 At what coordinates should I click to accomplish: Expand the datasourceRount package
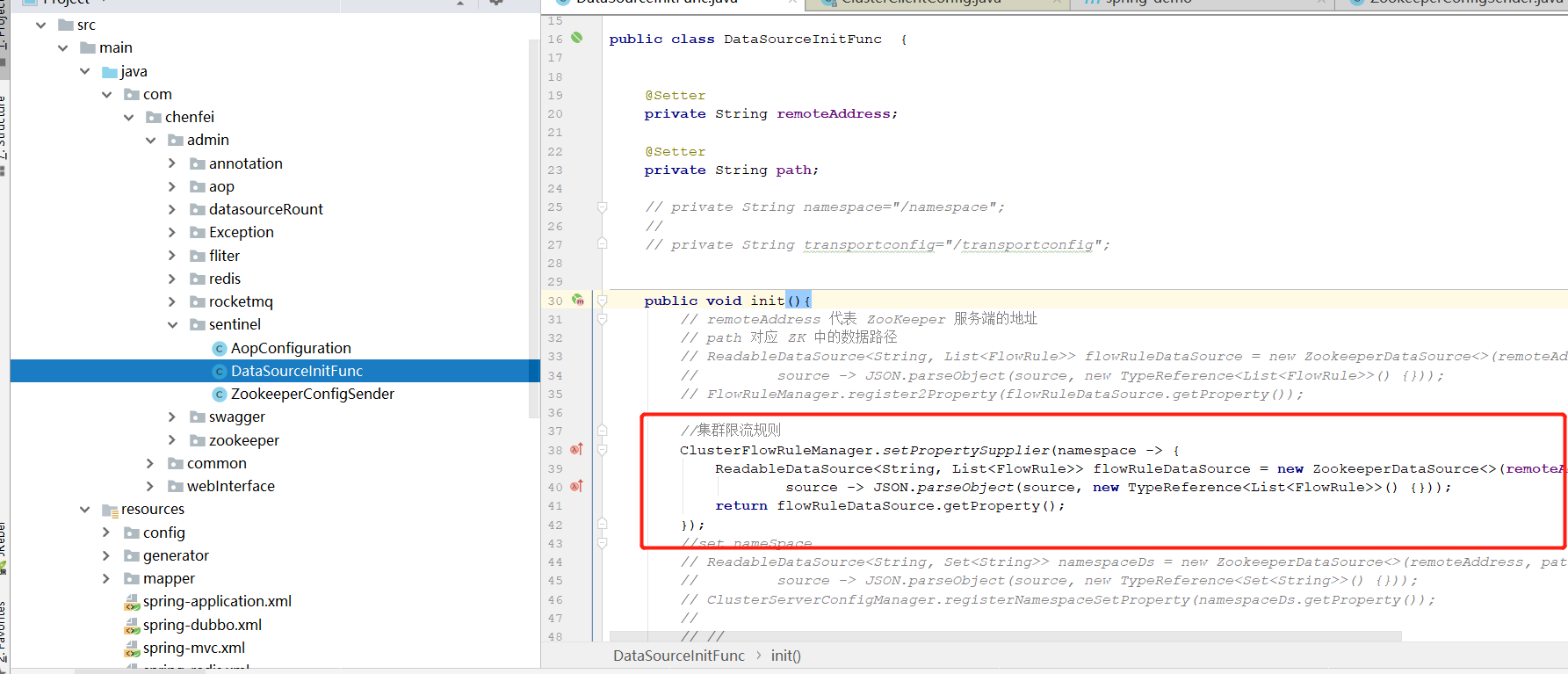tap(172, 209)
